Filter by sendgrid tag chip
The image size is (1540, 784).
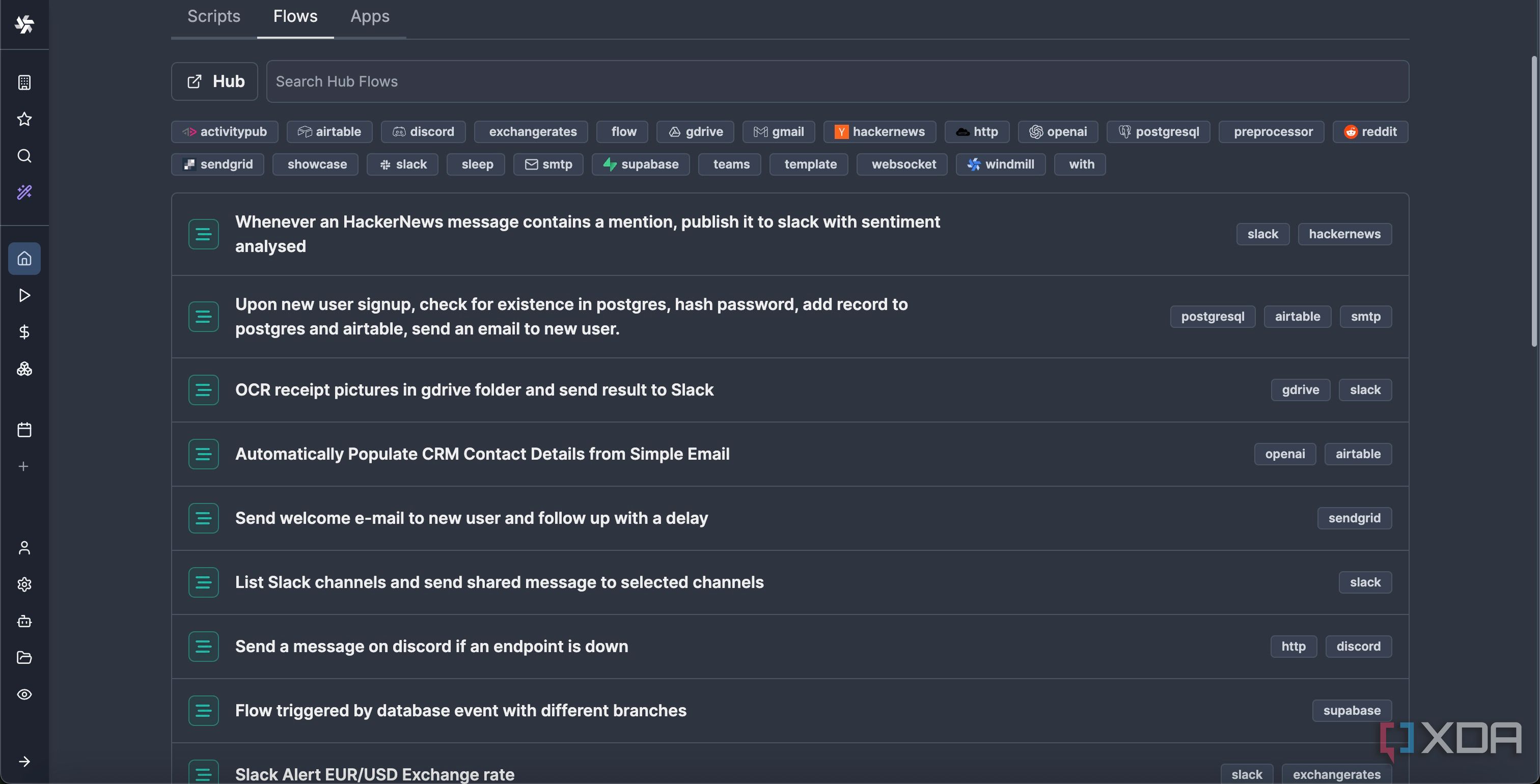pos(218,164)
